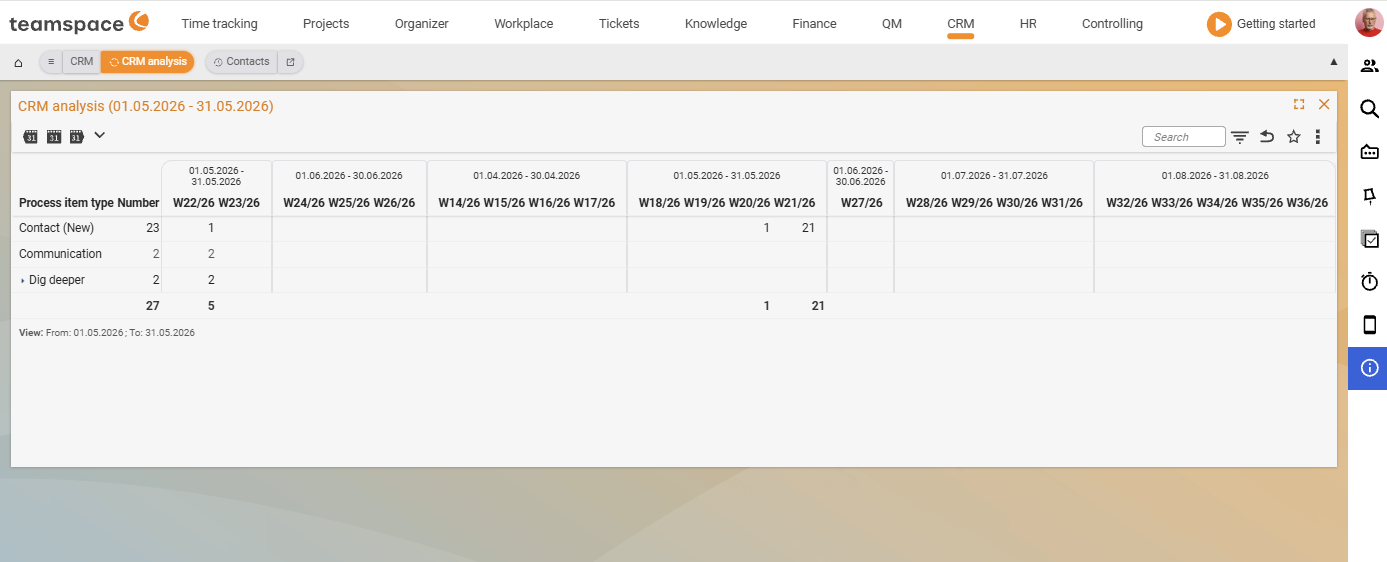Open the hamburger list menu beside CRM
This screenshot has width=1387, height=562.
[51, 62]
